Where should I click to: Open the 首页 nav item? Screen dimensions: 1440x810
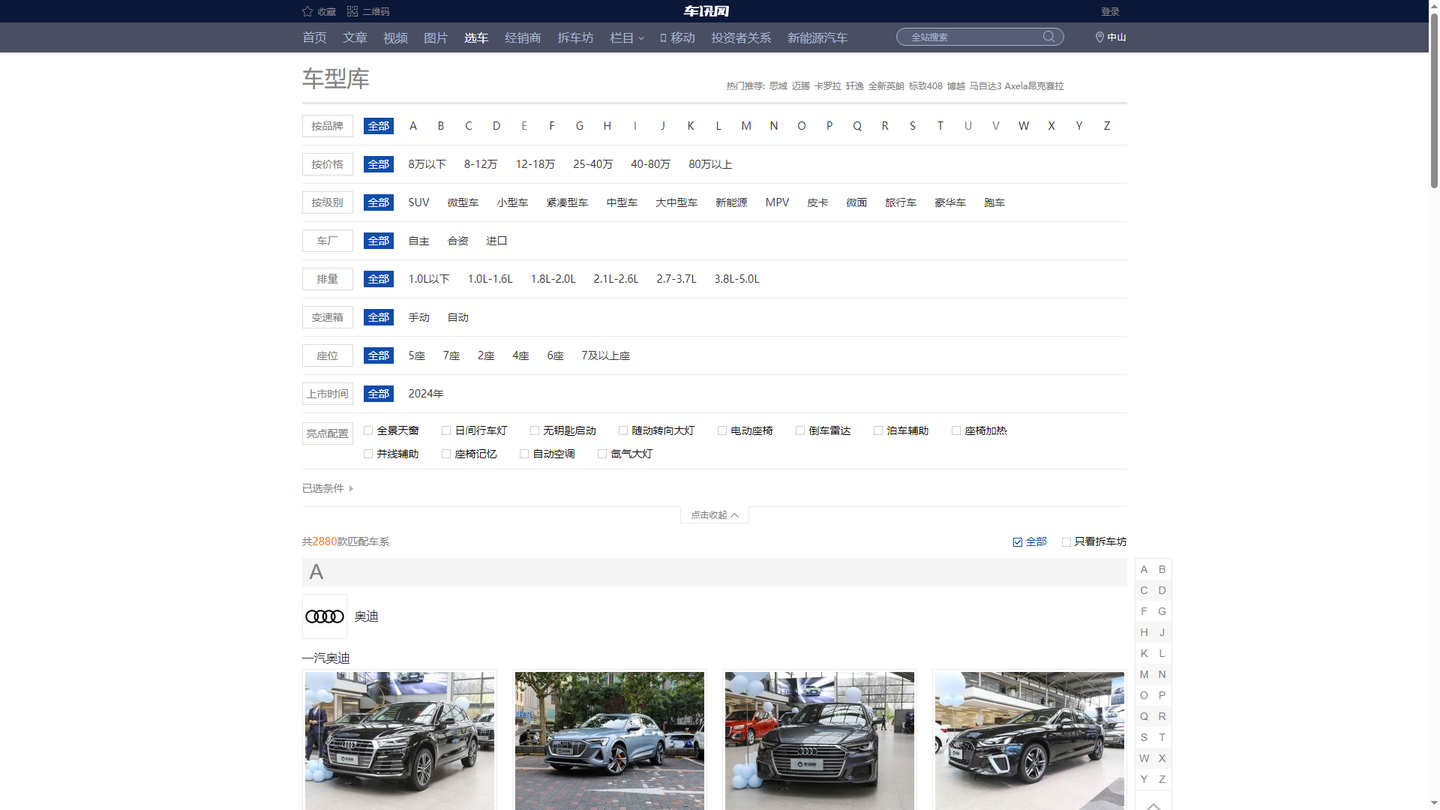tap(315, 38)
